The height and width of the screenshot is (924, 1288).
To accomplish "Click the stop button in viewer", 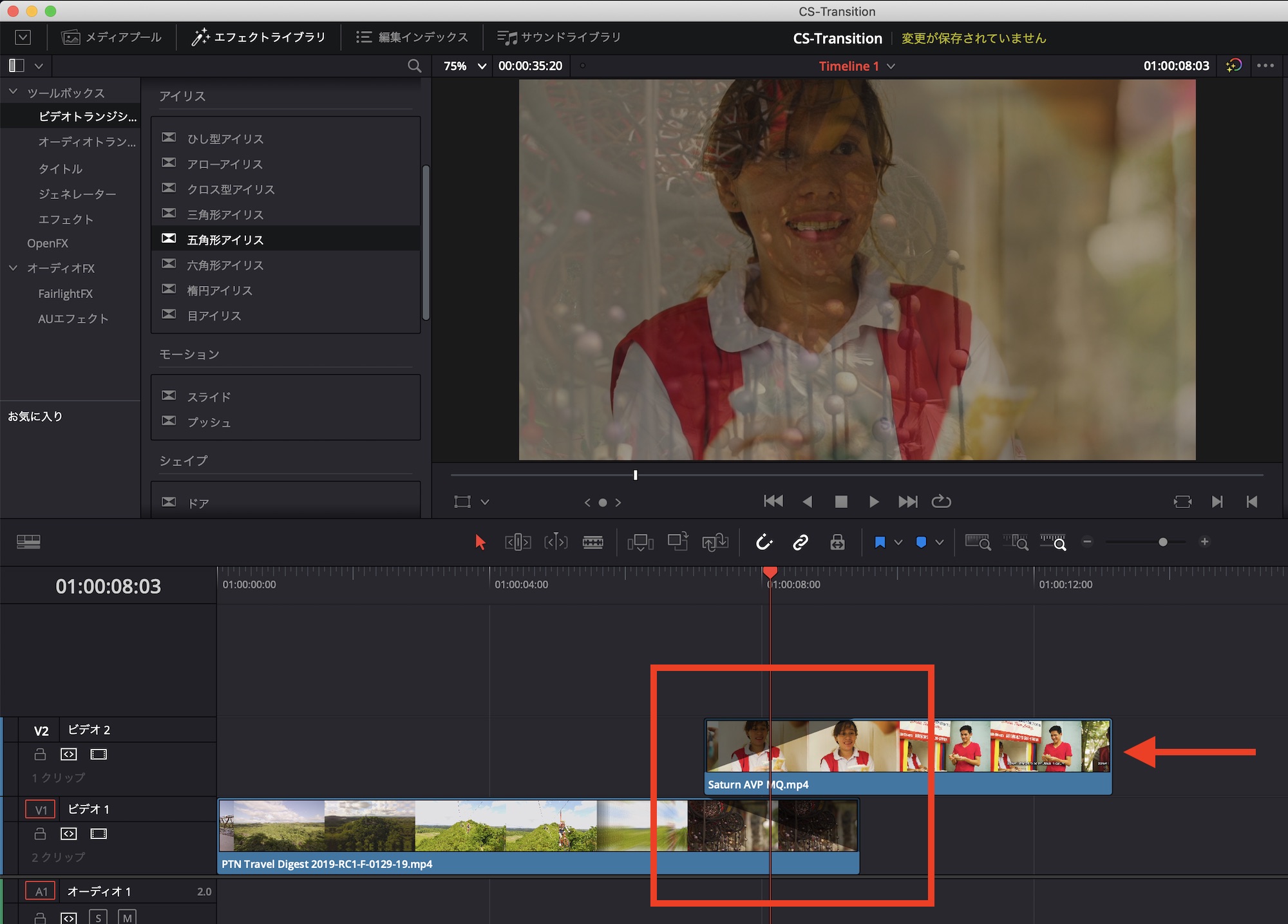I will tap(840, 502).
